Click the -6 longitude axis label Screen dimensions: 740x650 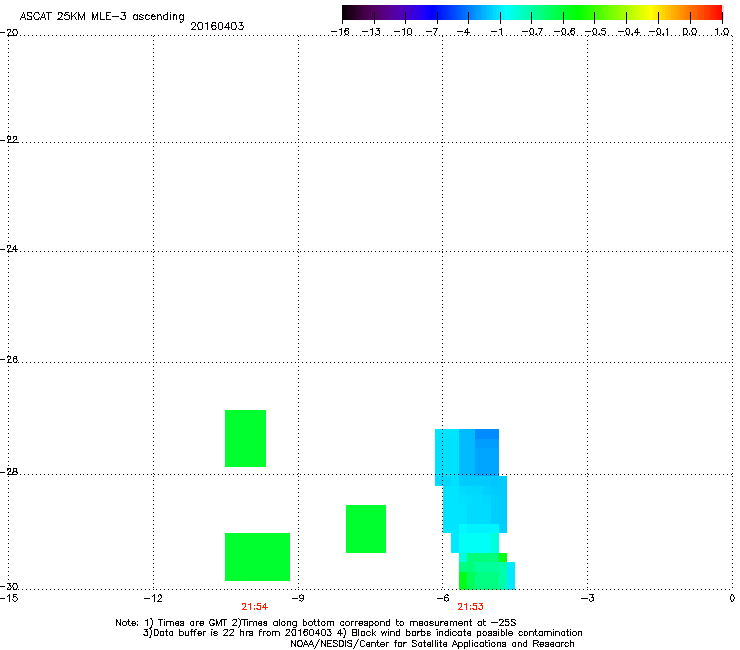442,599
